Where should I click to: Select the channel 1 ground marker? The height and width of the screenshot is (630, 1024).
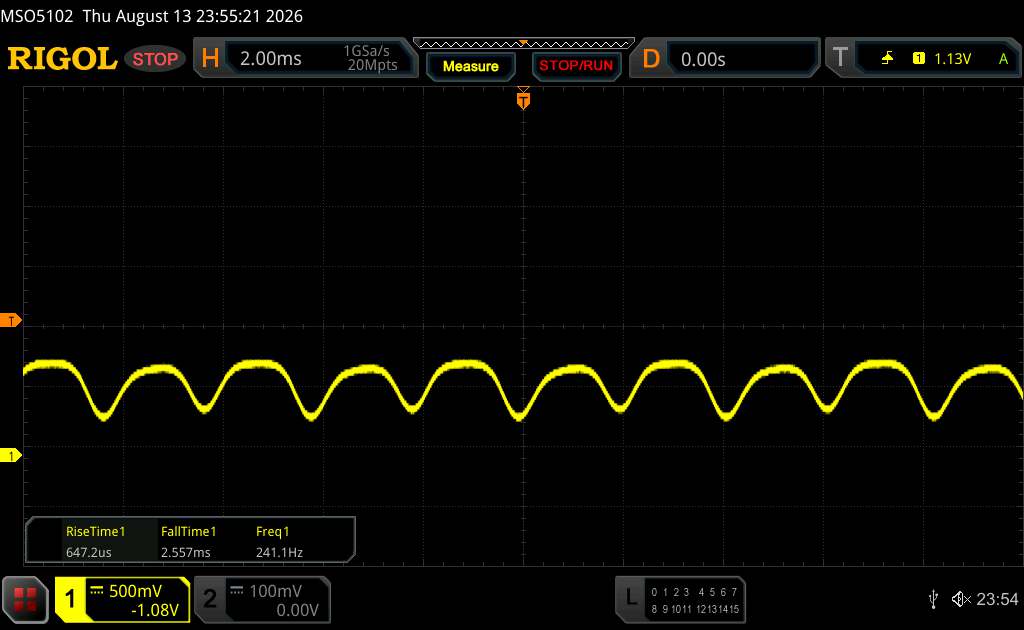(10, 455)
